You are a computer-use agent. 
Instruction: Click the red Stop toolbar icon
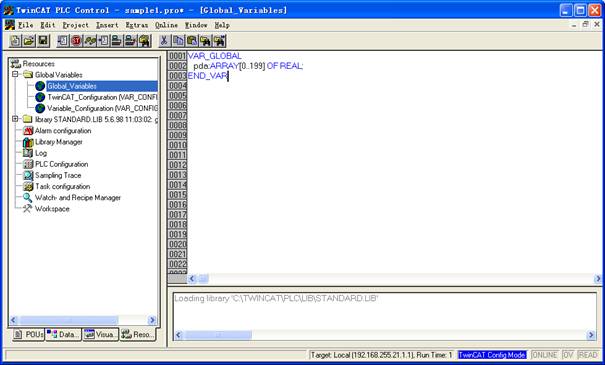(76, 41)
